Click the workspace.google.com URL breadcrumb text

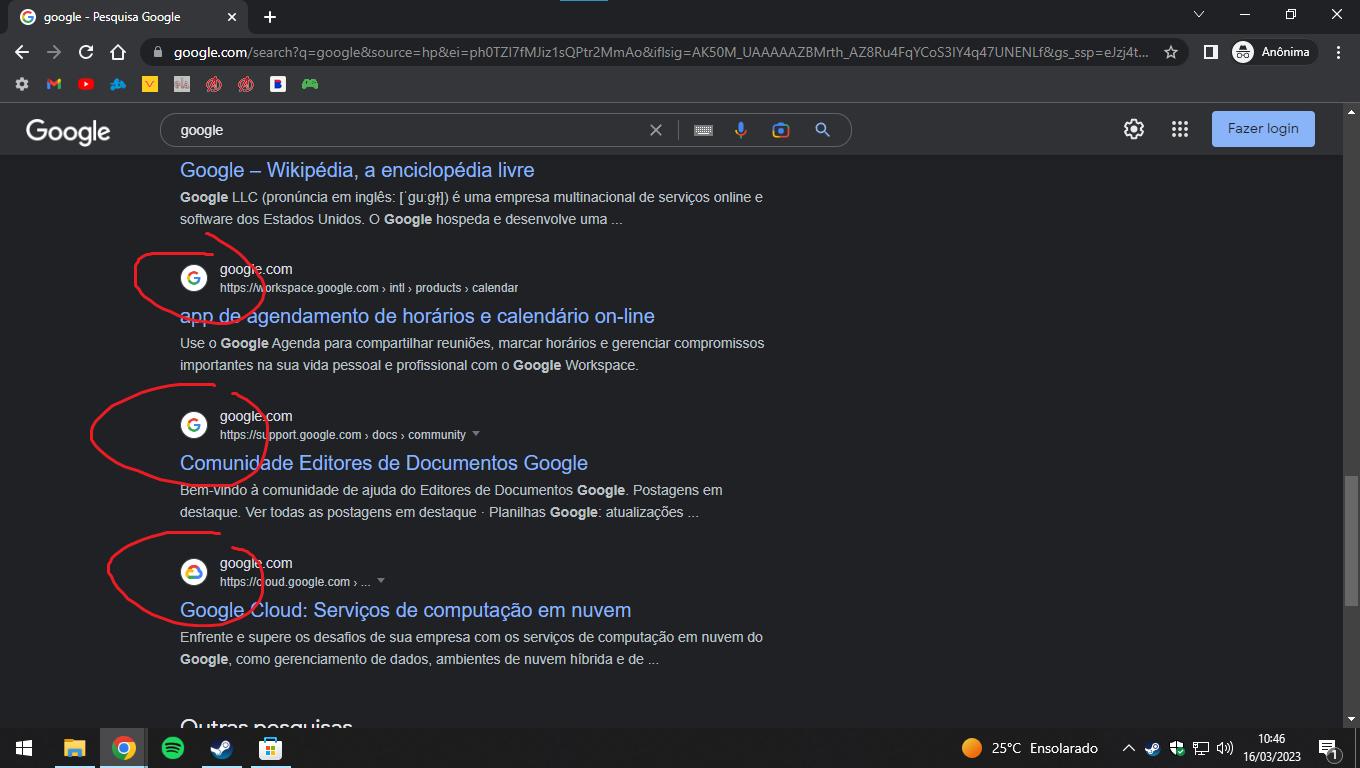pyautogui.click(x=369, y=288)
